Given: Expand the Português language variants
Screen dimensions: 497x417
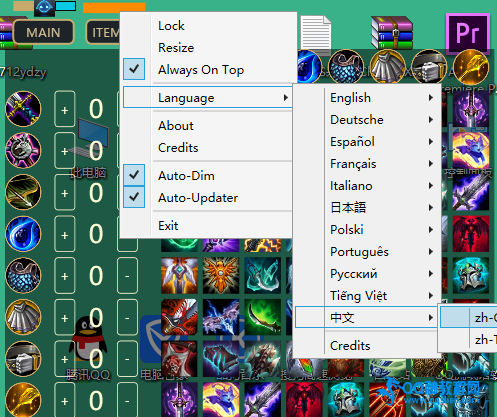Looking at the screenshot, I should coord(367,252).
